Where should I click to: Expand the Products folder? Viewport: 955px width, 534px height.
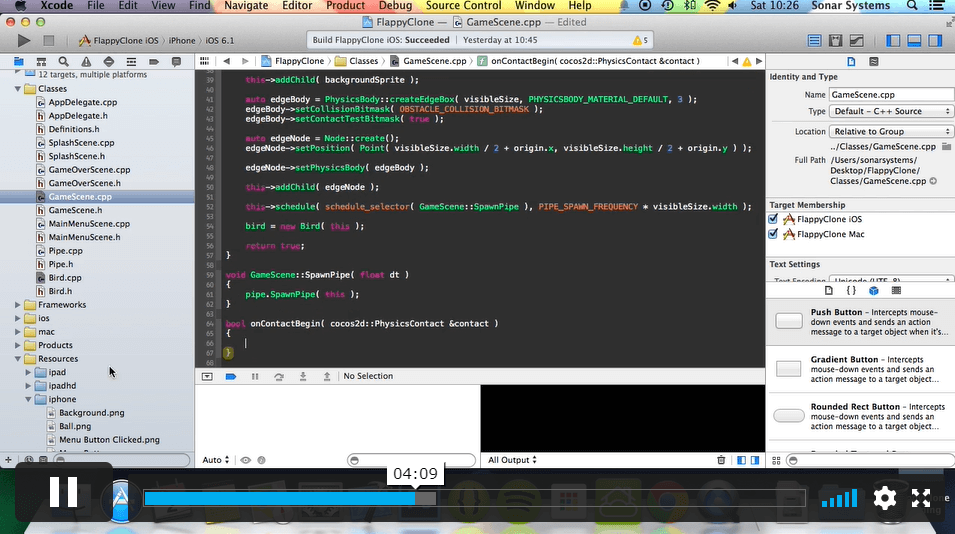18,345
